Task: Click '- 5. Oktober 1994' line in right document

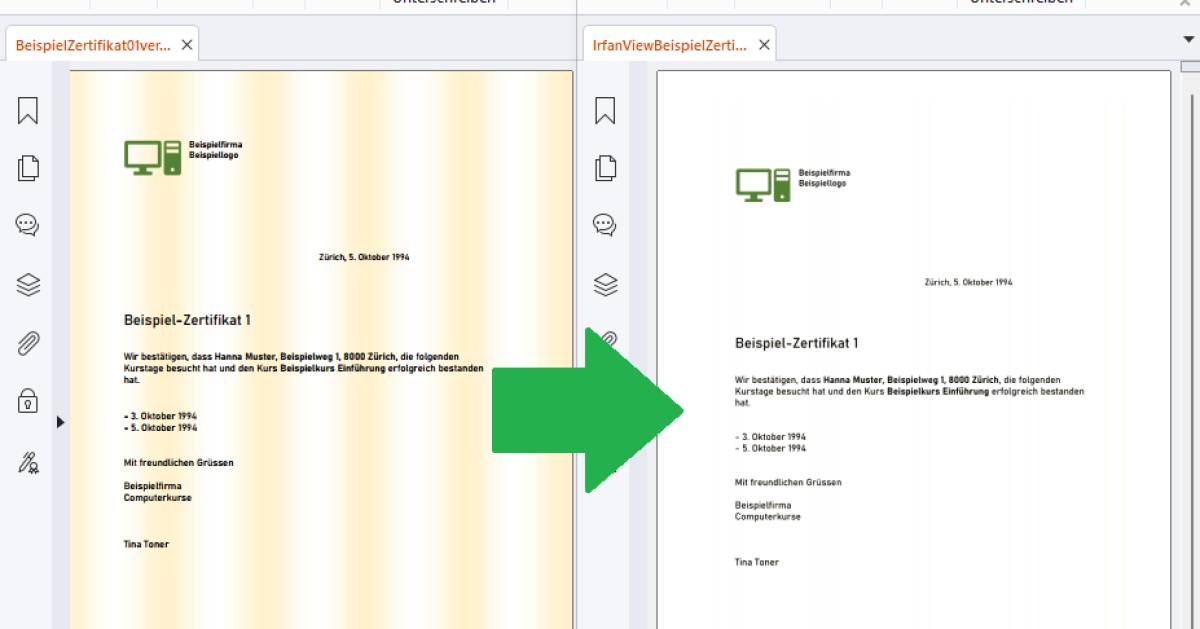Action: point(770,448)
